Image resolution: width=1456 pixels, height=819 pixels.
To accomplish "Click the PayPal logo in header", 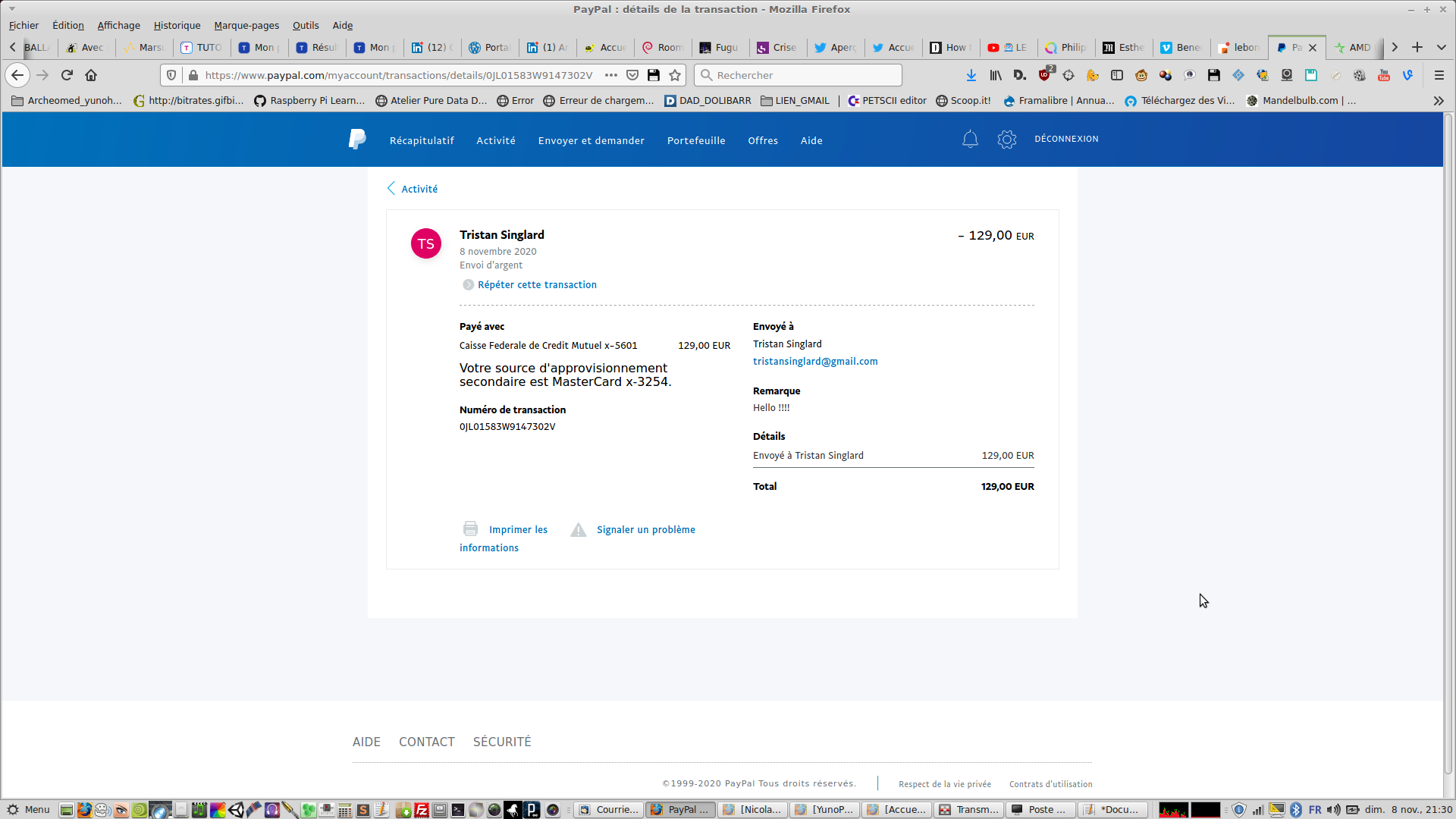I will (357, 140).
